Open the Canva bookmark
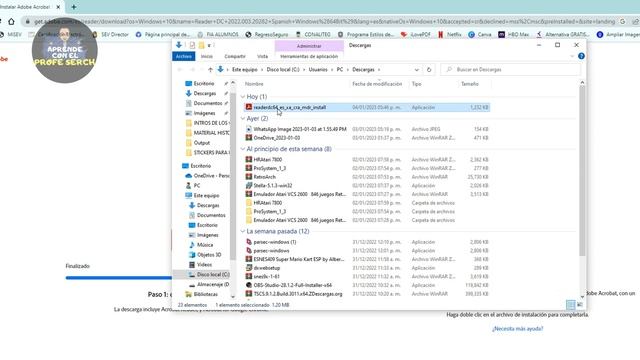640x360 pixels. point(480,35)
